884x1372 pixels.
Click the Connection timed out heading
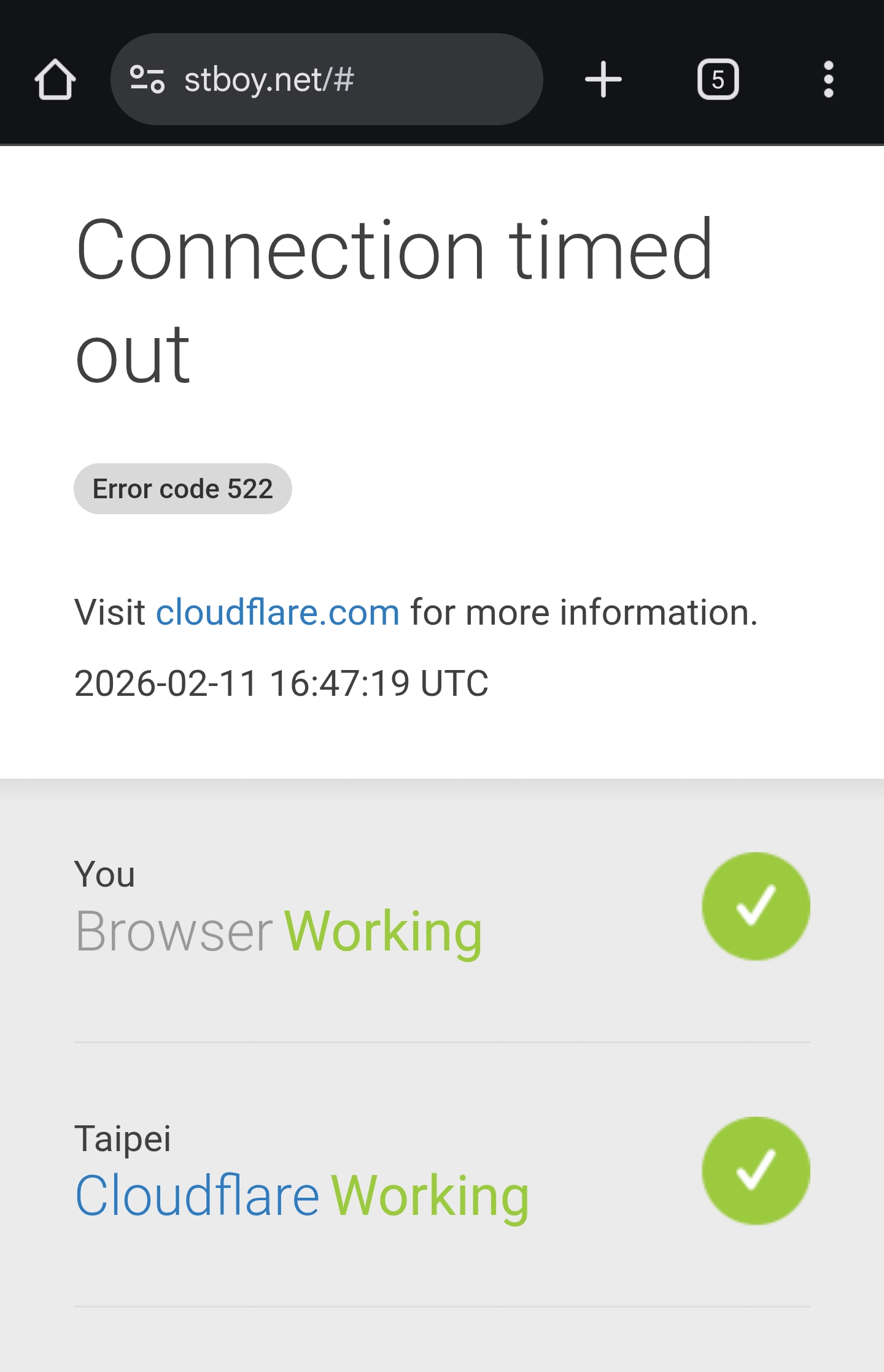[x=393, y=301]
